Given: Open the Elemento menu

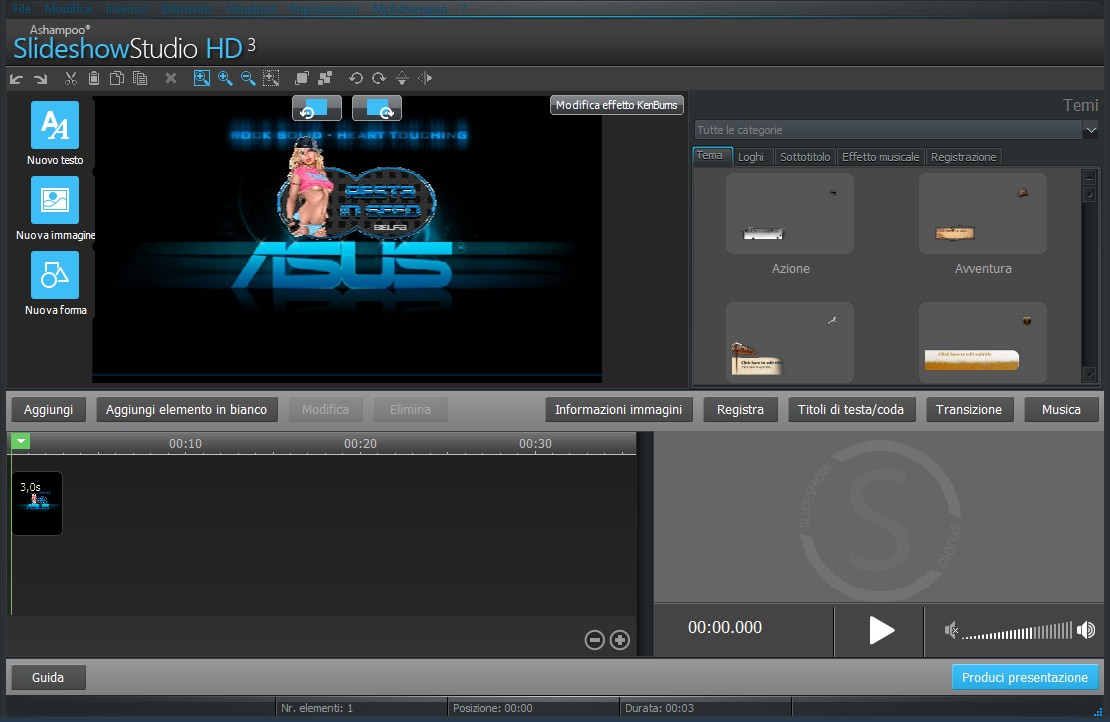Looking at the screenshot, I should click(x=186, y=8).
